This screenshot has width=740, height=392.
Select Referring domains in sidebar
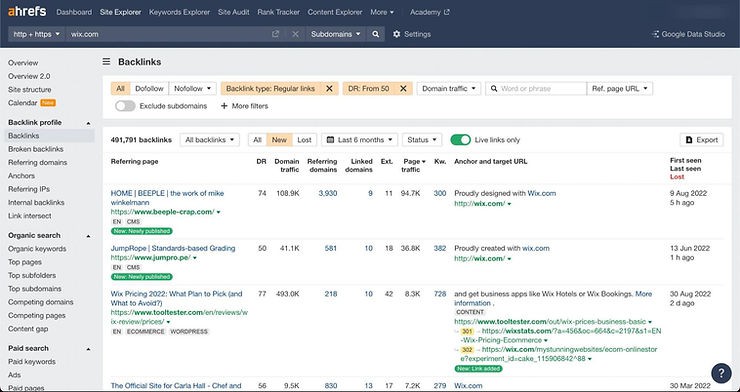(38, 162)
